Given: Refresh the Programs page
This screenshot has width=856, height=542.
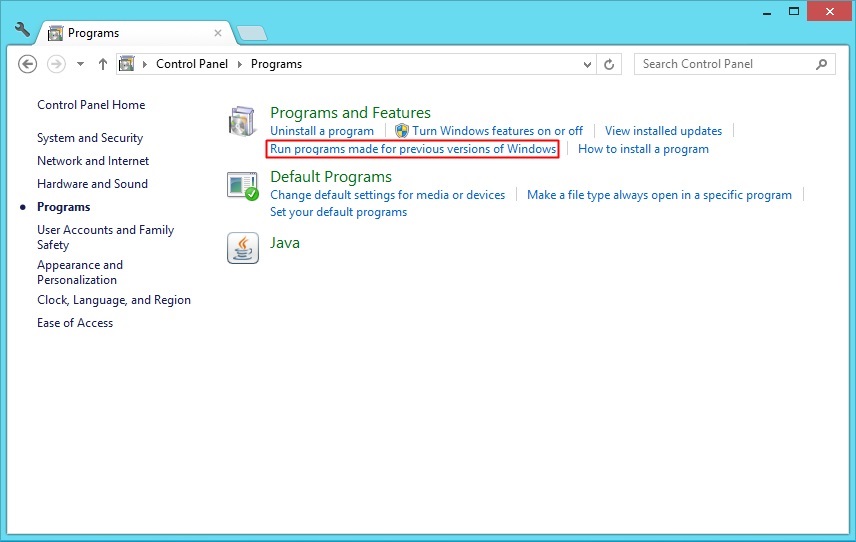Looking at the screenshot, I should pyautogui.click(x=609, y=64).
